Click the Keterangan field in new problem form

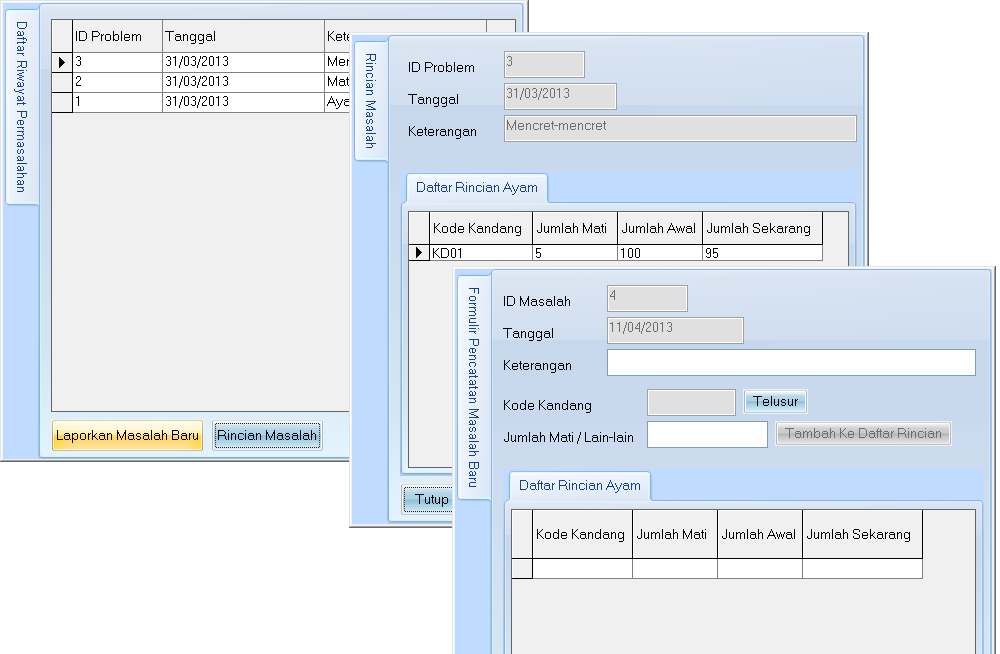(791, 362)
